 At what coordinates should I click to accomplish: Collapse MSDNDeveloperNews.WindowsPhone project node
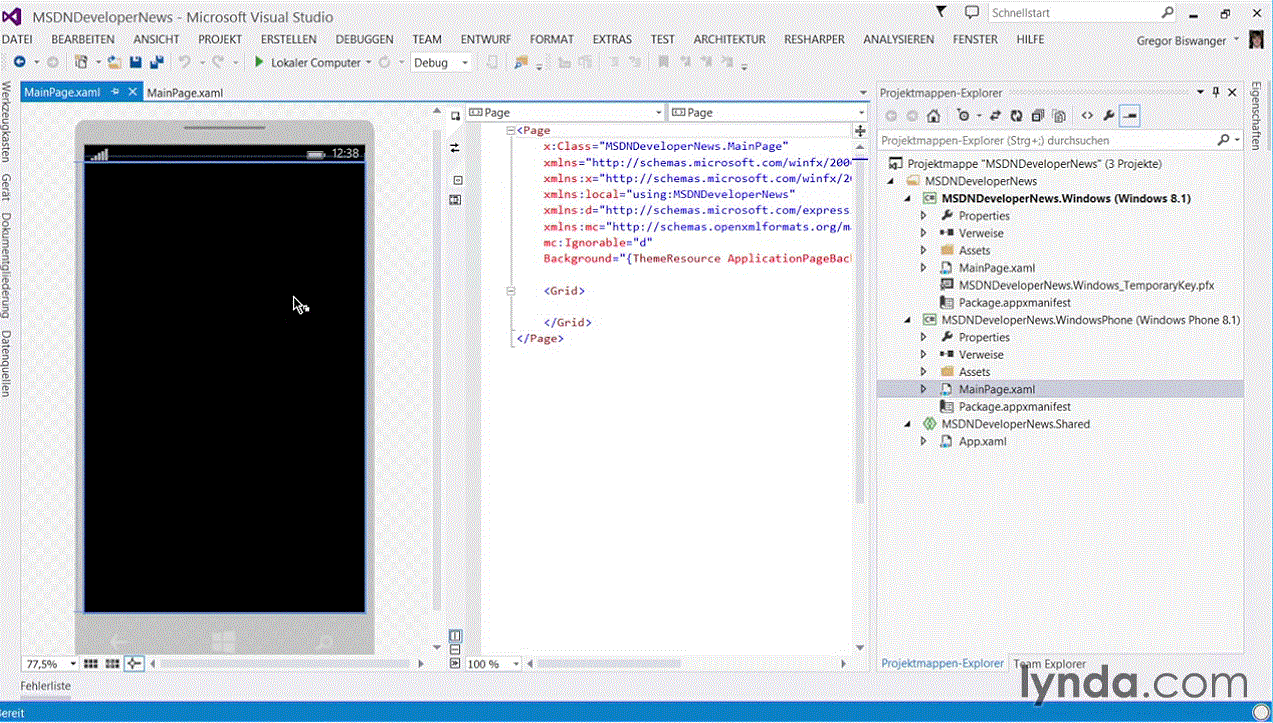907,320
